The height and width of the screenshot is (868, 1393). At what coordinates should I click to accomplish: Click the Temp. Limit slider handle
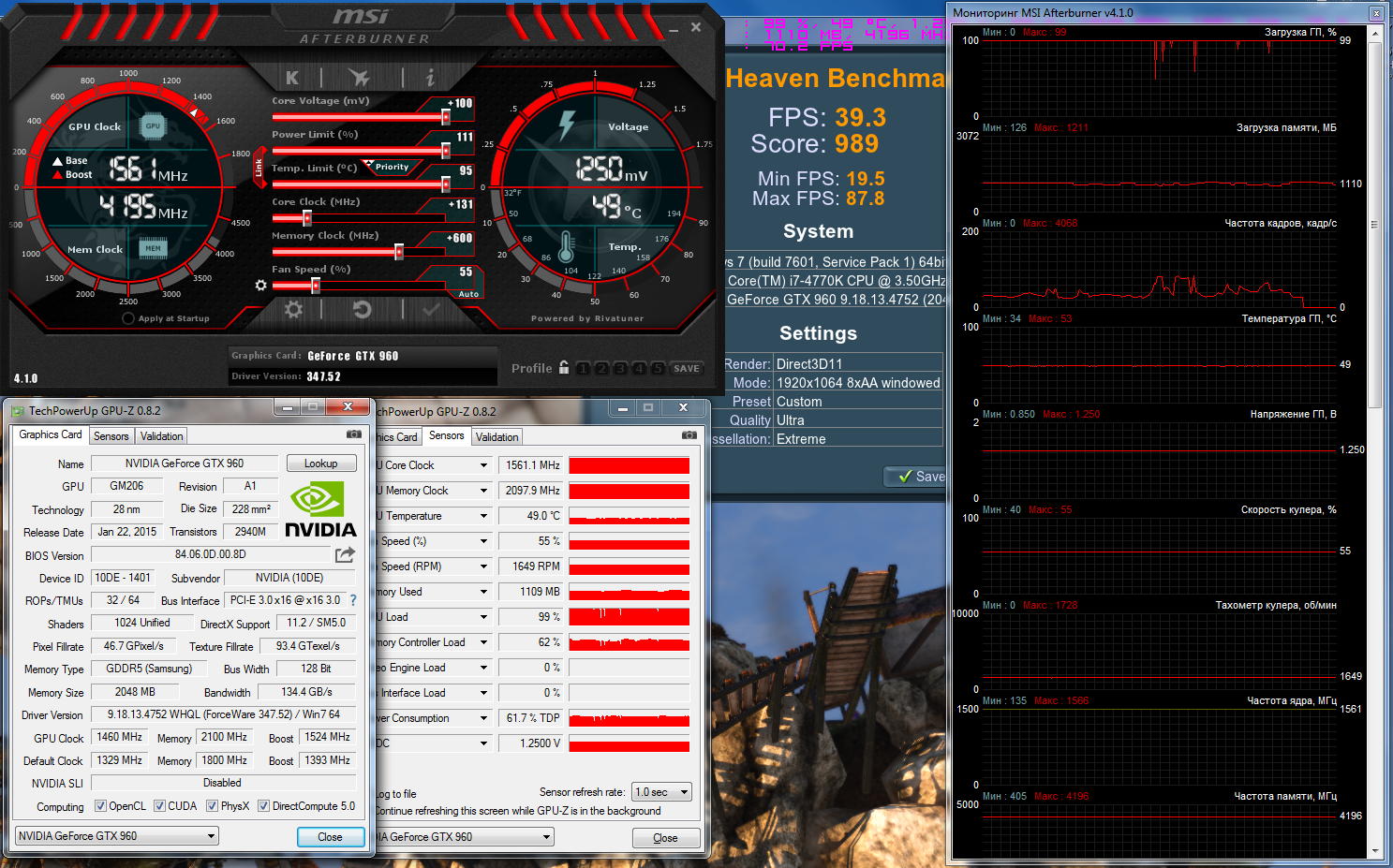[446, 184]
